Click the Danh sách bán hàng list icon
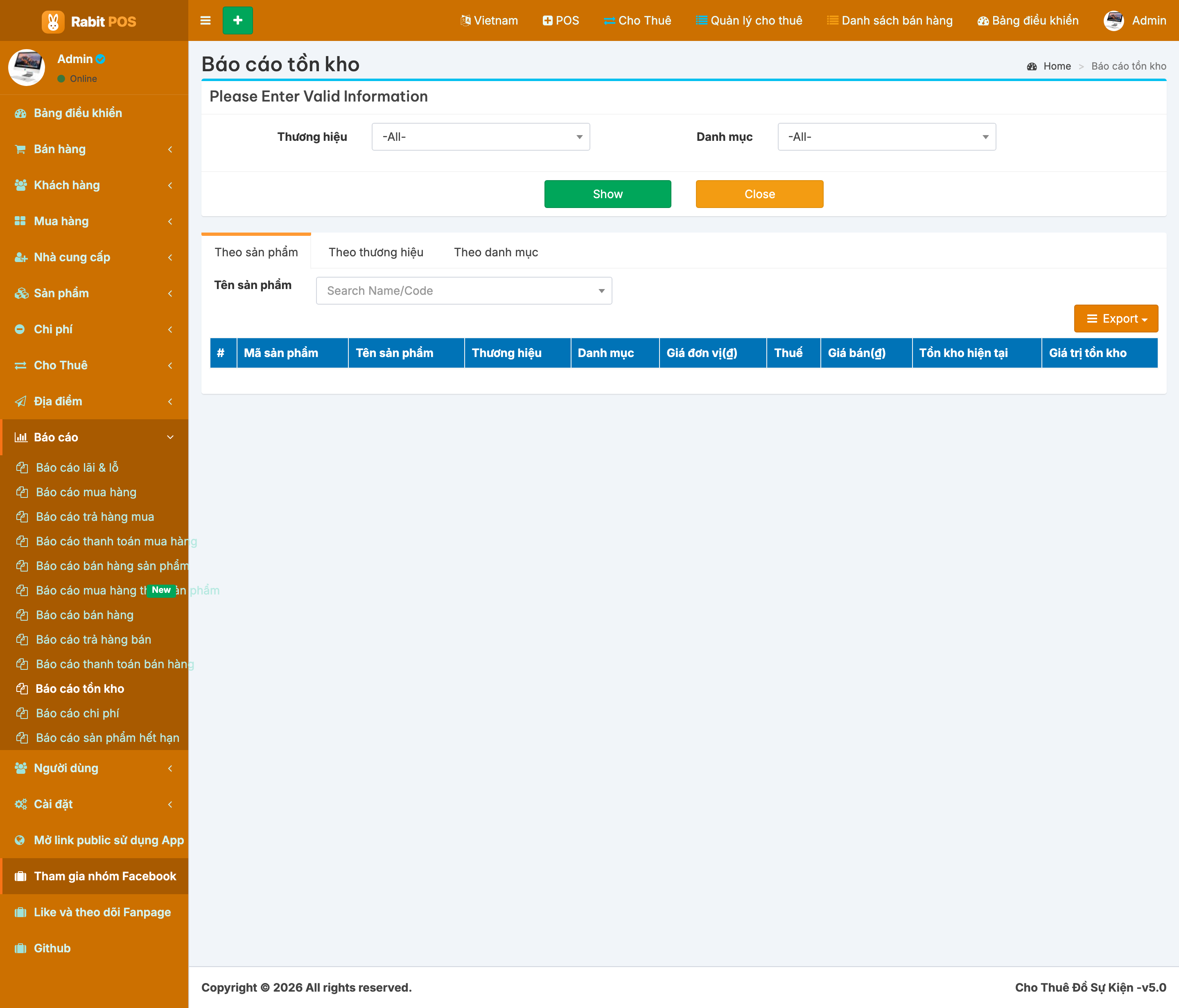This screenshot has width=1179, height=1008. coord(833,20)
